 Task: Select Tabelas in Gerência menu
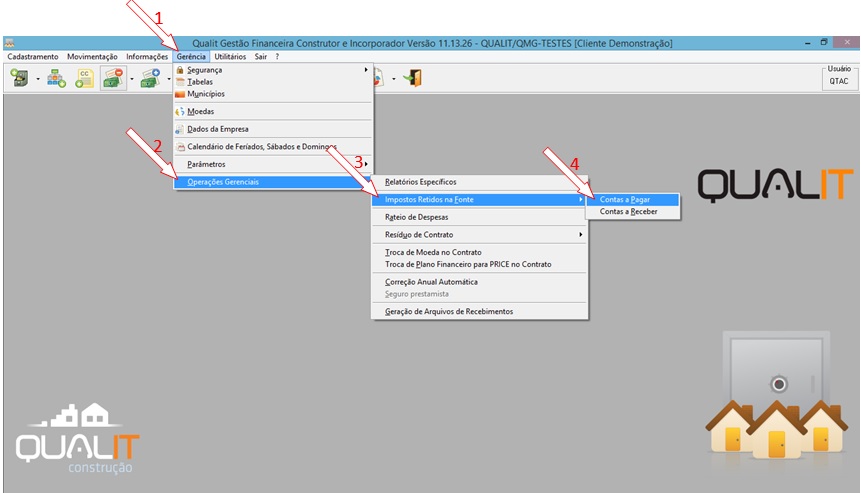(x=273, y=82)
